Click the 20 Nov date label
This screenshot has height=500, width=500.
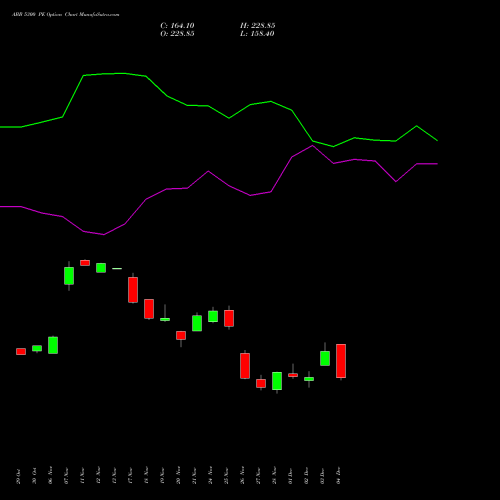178,475
